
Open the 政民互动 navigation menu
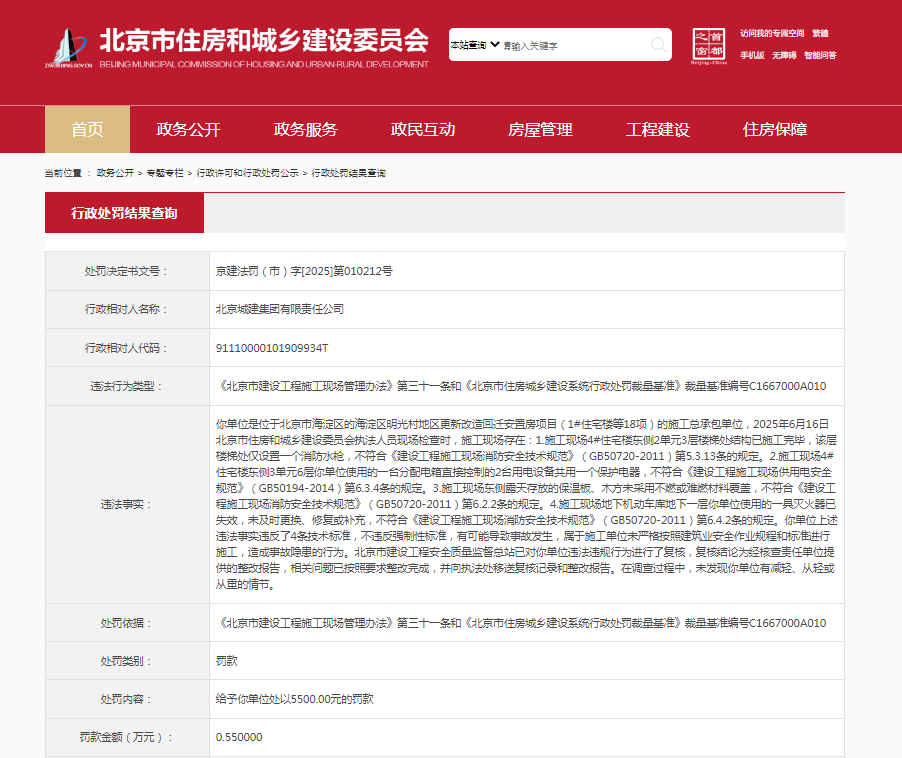pos(423,129)
